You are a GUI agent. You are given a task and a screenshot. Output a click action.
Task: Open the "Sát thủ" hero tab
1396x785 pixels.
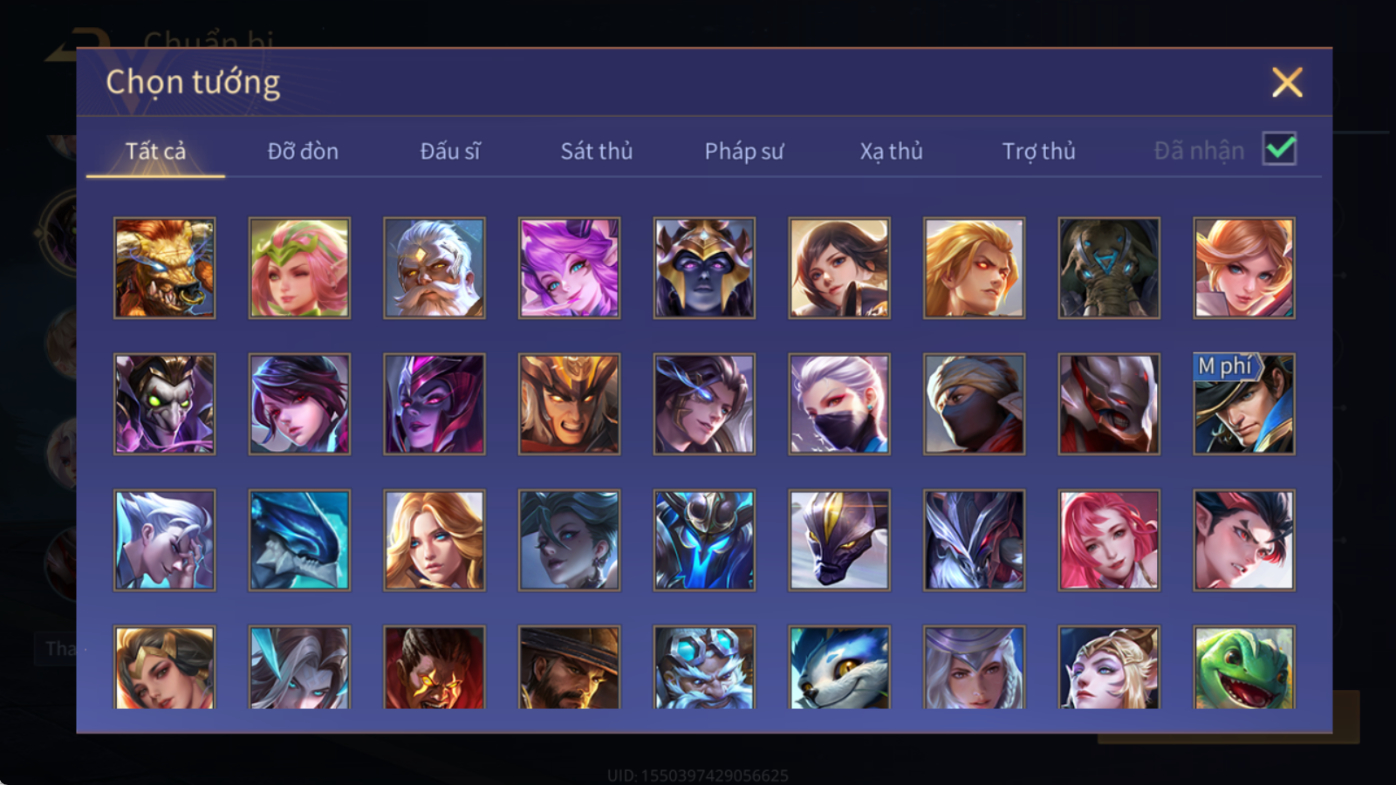click(x=596, y=151)
